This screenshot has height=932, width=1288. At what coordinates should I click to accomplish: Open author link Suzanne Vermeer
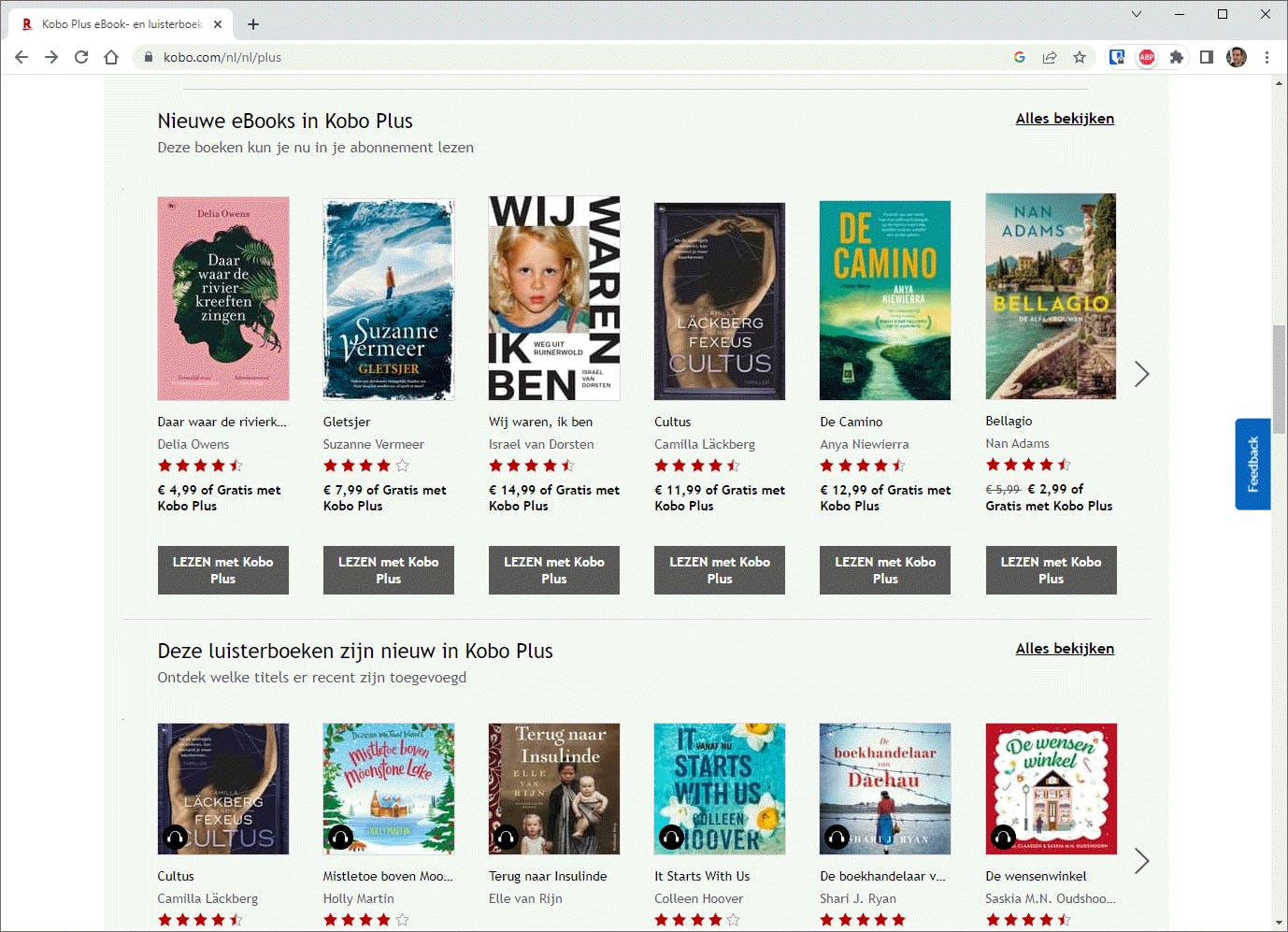(374, 444)
